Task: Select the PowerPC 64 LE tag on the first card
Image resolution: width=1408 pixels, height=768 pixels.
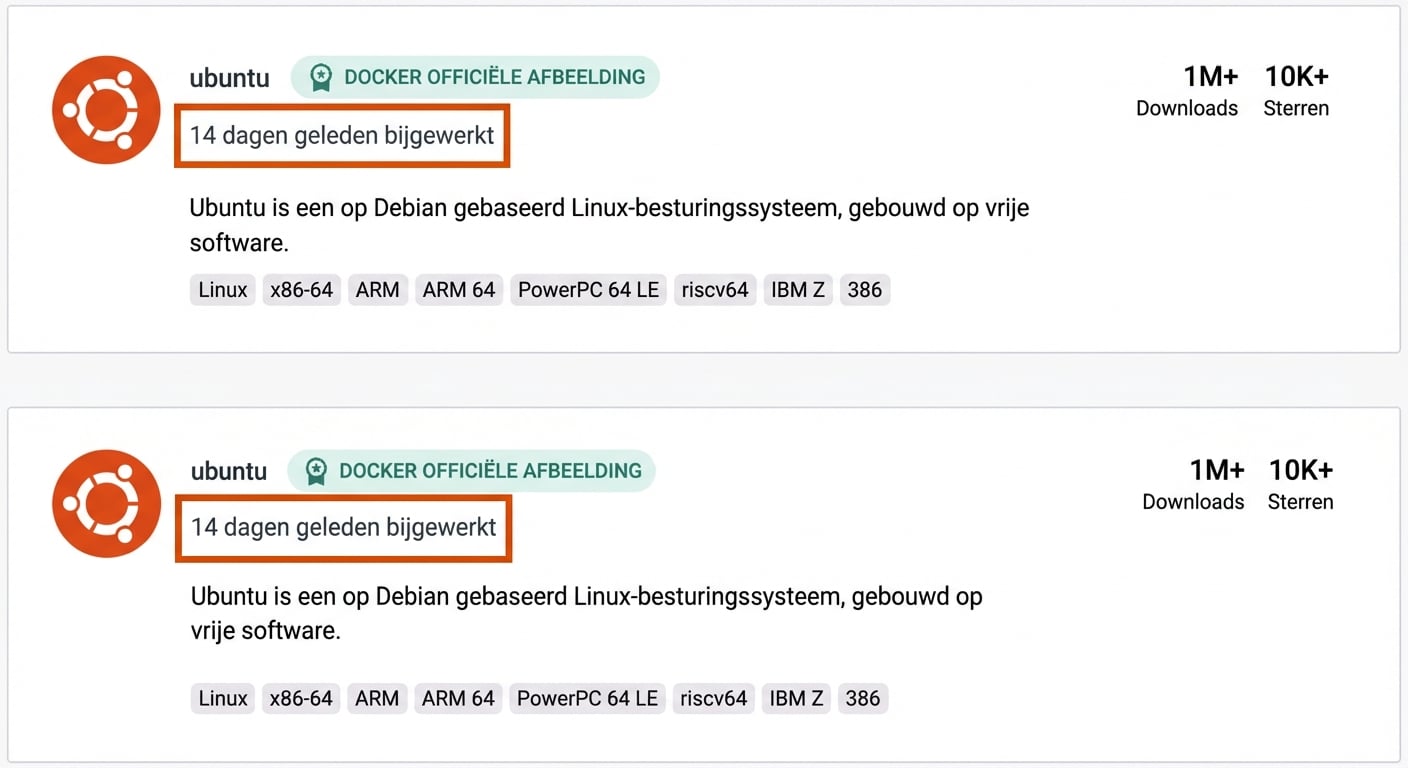Action: 588,289
